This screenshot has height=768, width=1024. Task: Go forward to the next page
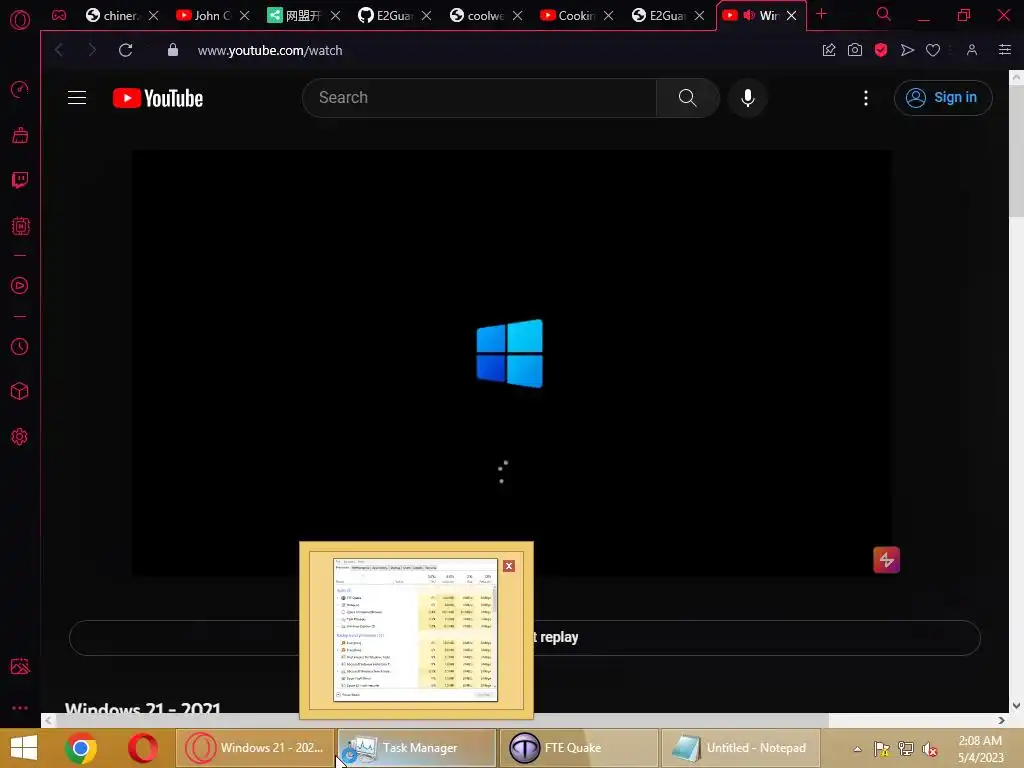click(x=92, y=50)
